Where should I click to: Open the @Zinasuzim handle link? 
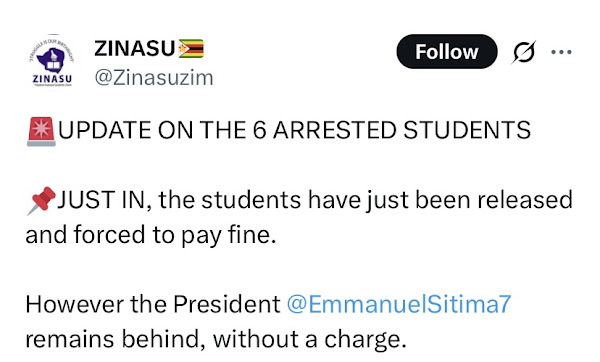(154, 78)
